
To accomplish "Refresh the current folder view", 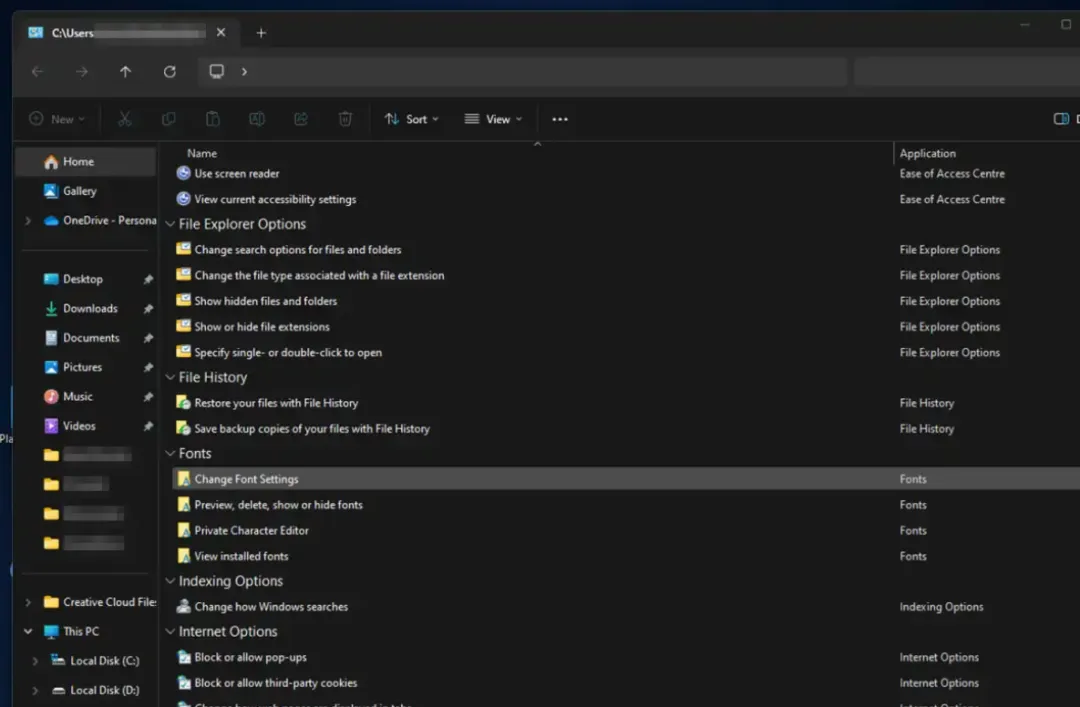I will (x=170, y=71).
